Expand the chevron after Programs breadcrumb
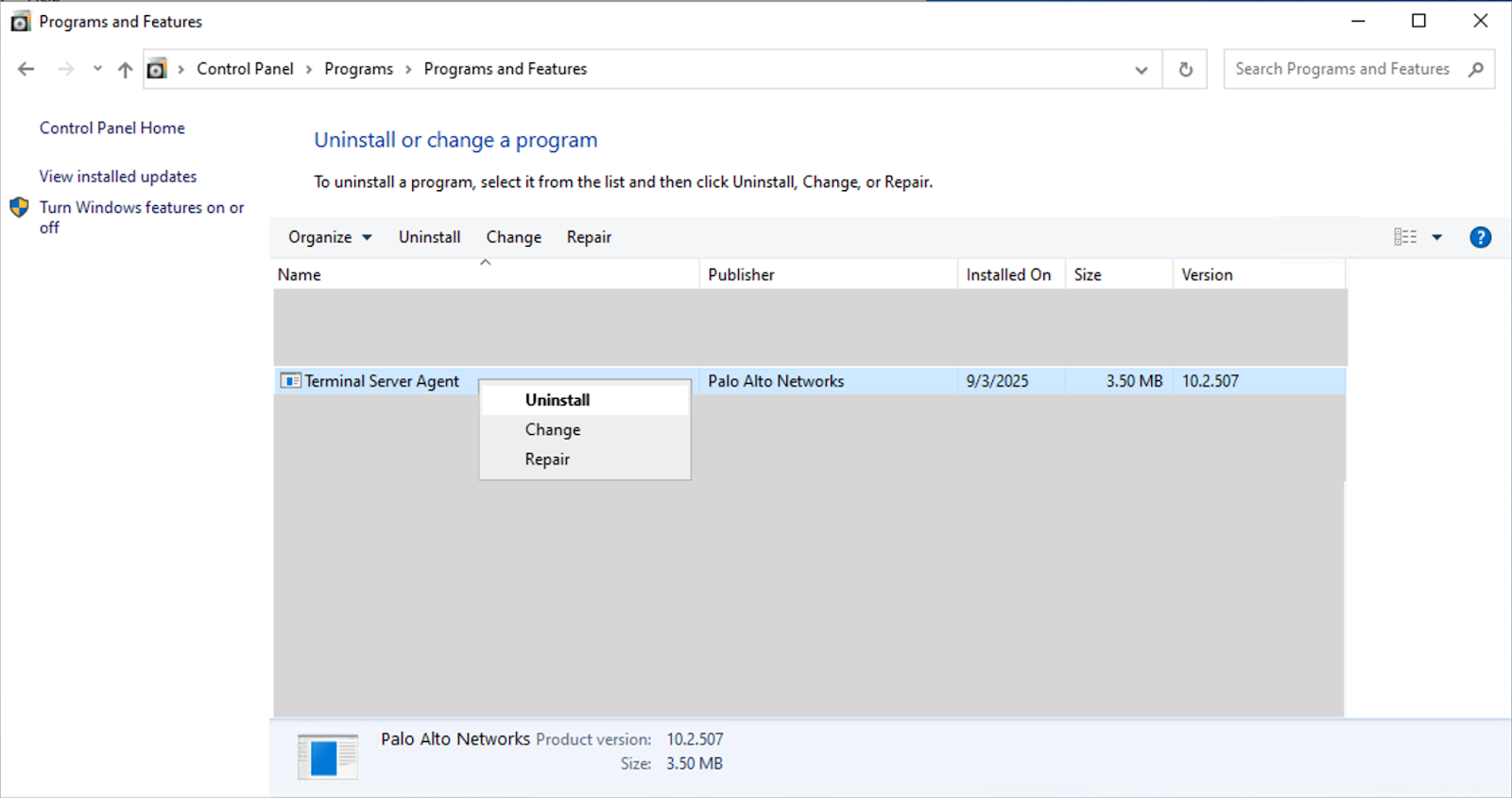The image size is (1512, 798). coord(408,69)
